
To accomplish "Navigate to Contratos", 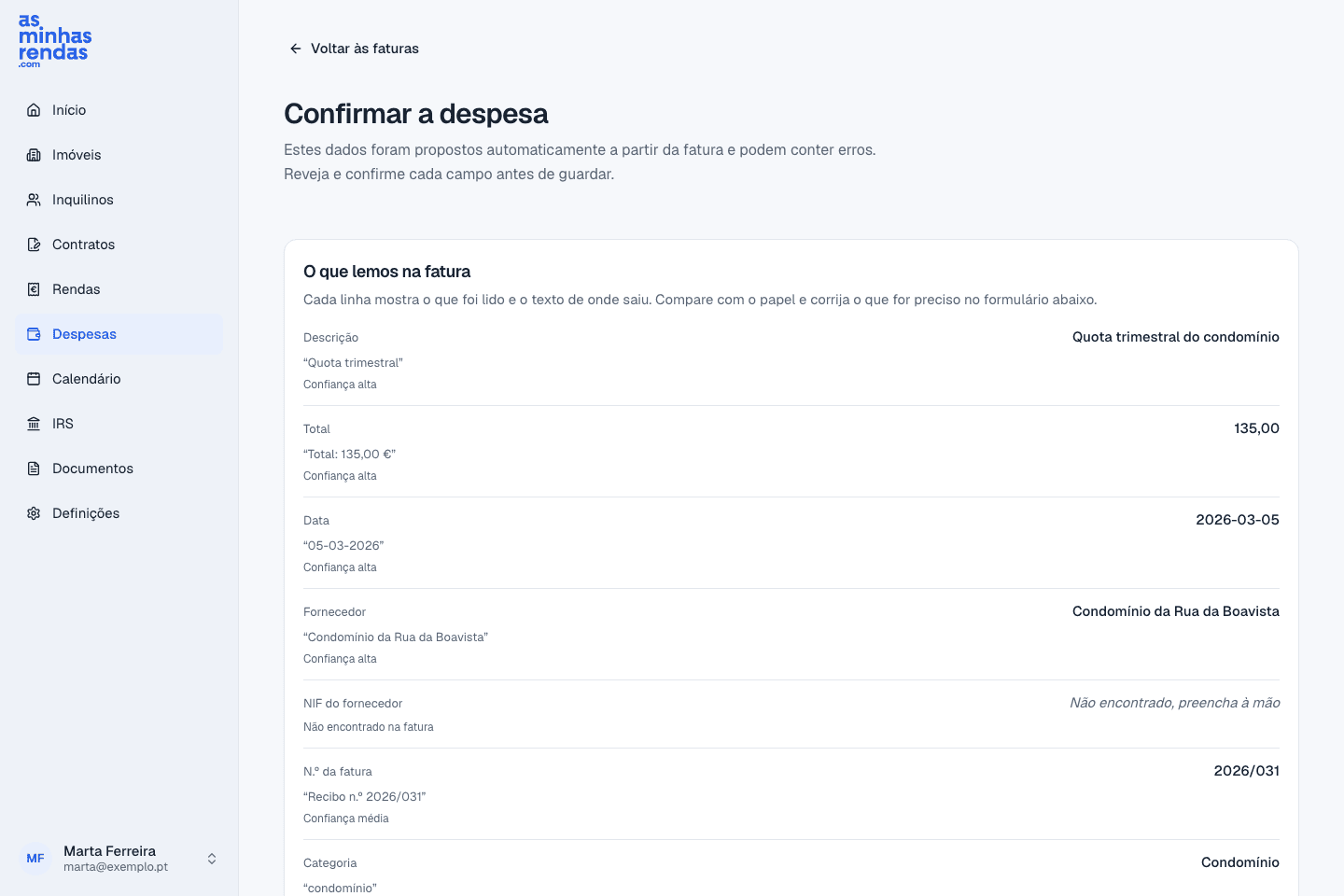I will point(119,245).
